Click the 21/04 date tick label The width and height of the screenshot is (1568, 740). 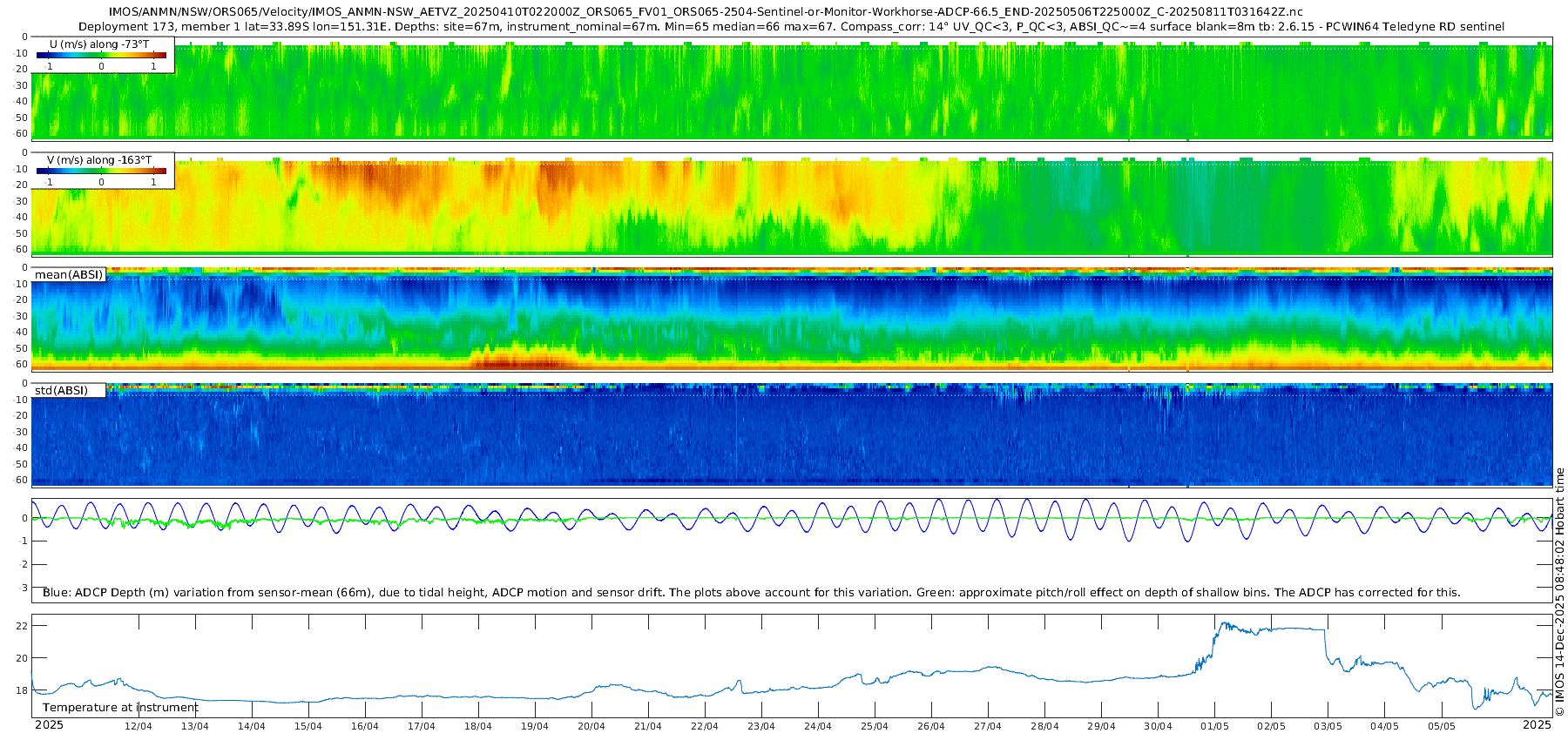click(648, 726)
